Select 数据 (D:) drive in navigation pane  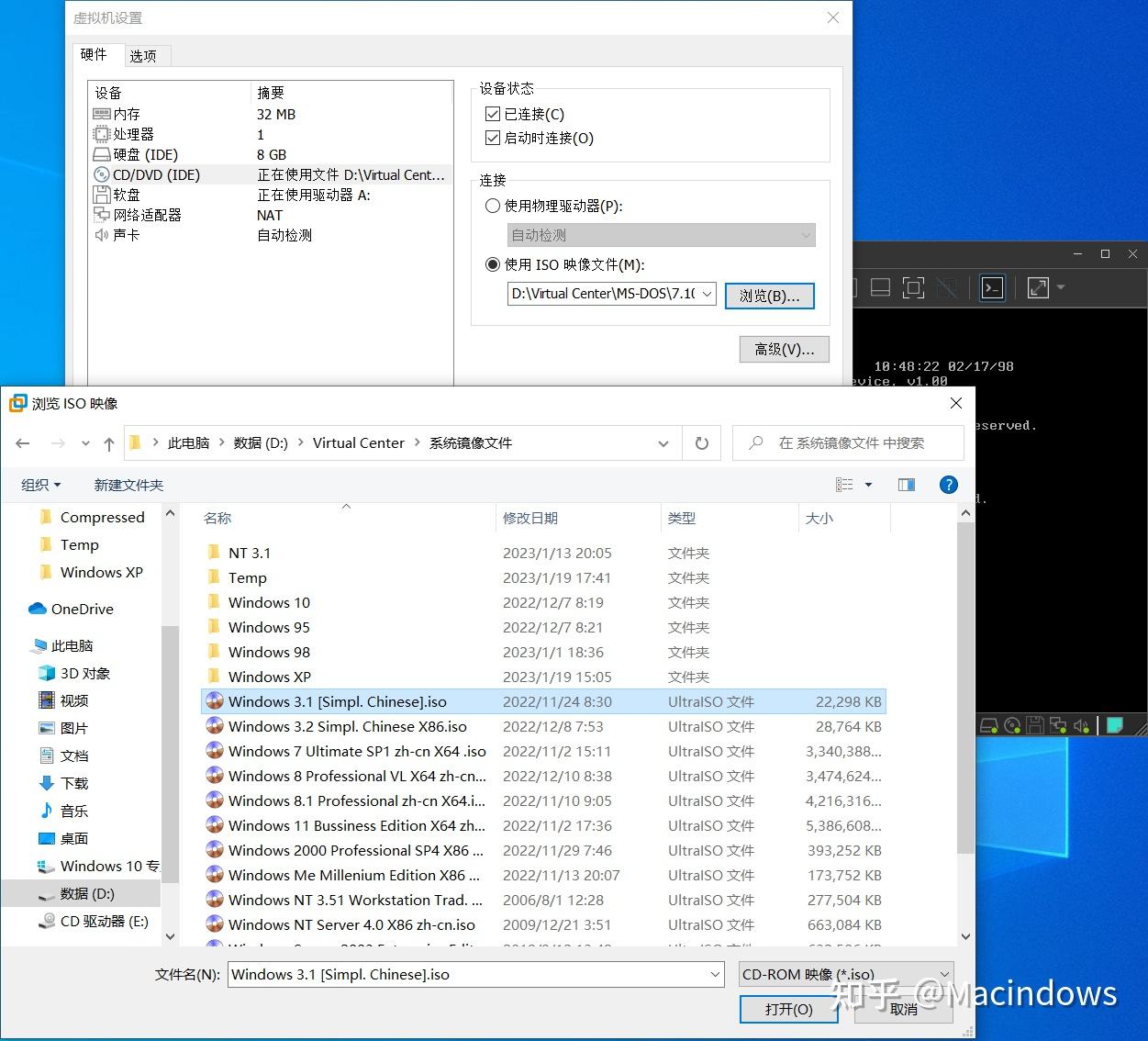pyautogui.click(x=81, y=893)
